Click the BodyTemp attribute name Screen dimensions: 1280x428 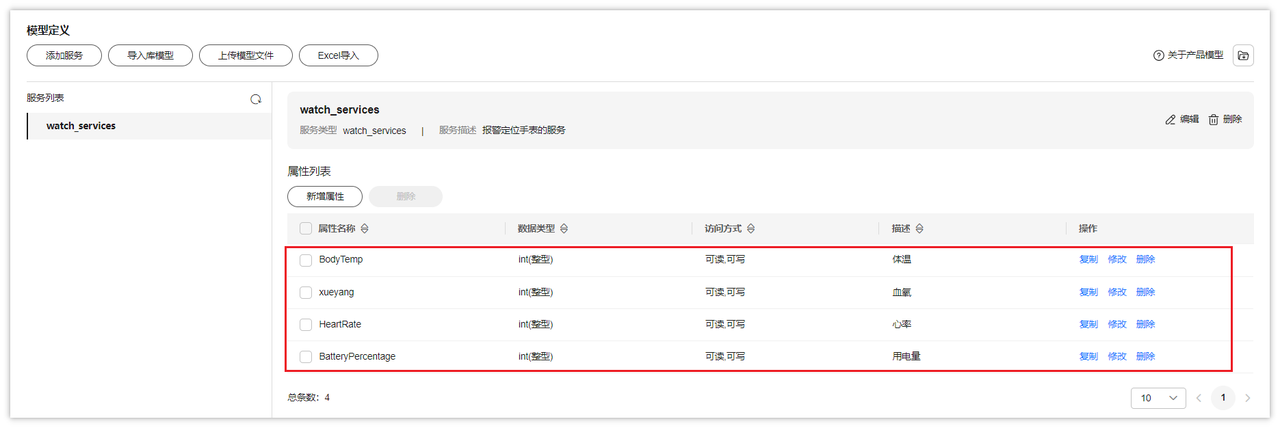point(341,260)
